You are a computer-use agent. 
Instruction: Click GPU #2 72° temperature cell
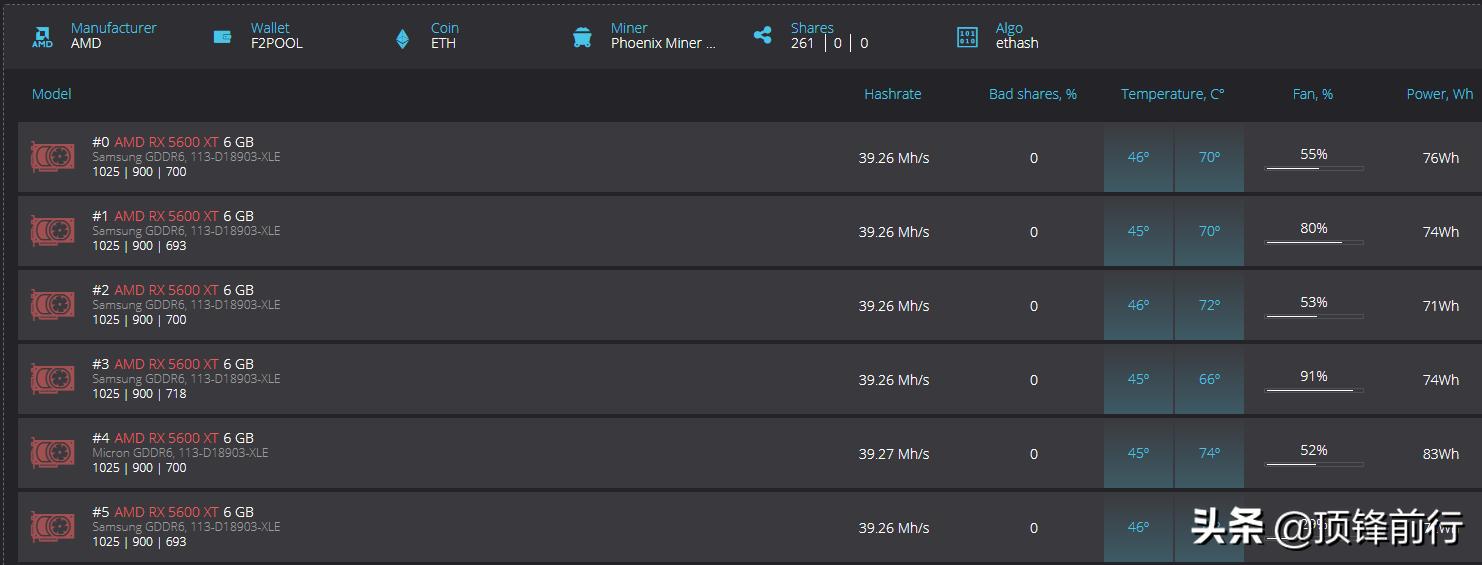1209,305
